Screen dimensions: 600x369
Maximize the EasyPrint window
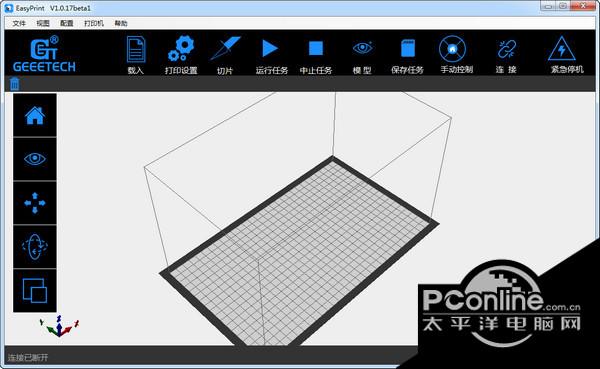pyautogui.click(x=563, y=6)
